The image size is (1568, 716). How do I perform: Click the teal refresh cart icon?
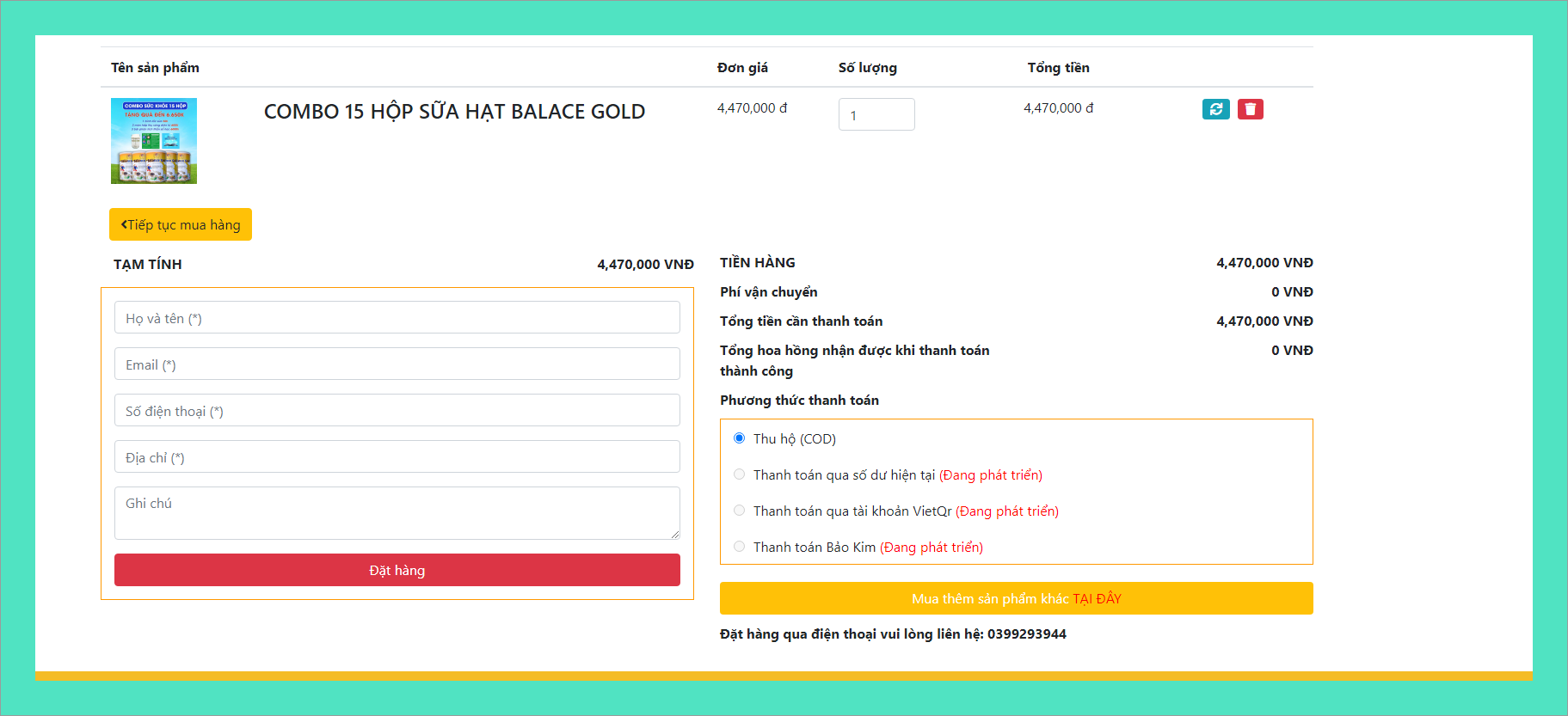pos(1215,109)
